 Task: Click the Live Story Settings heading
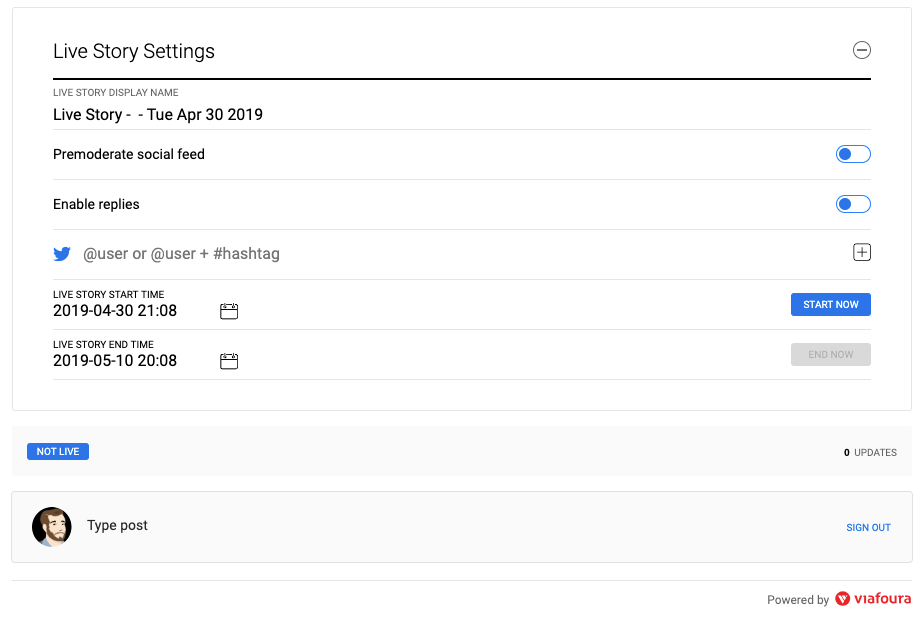[x=134, y=52]
